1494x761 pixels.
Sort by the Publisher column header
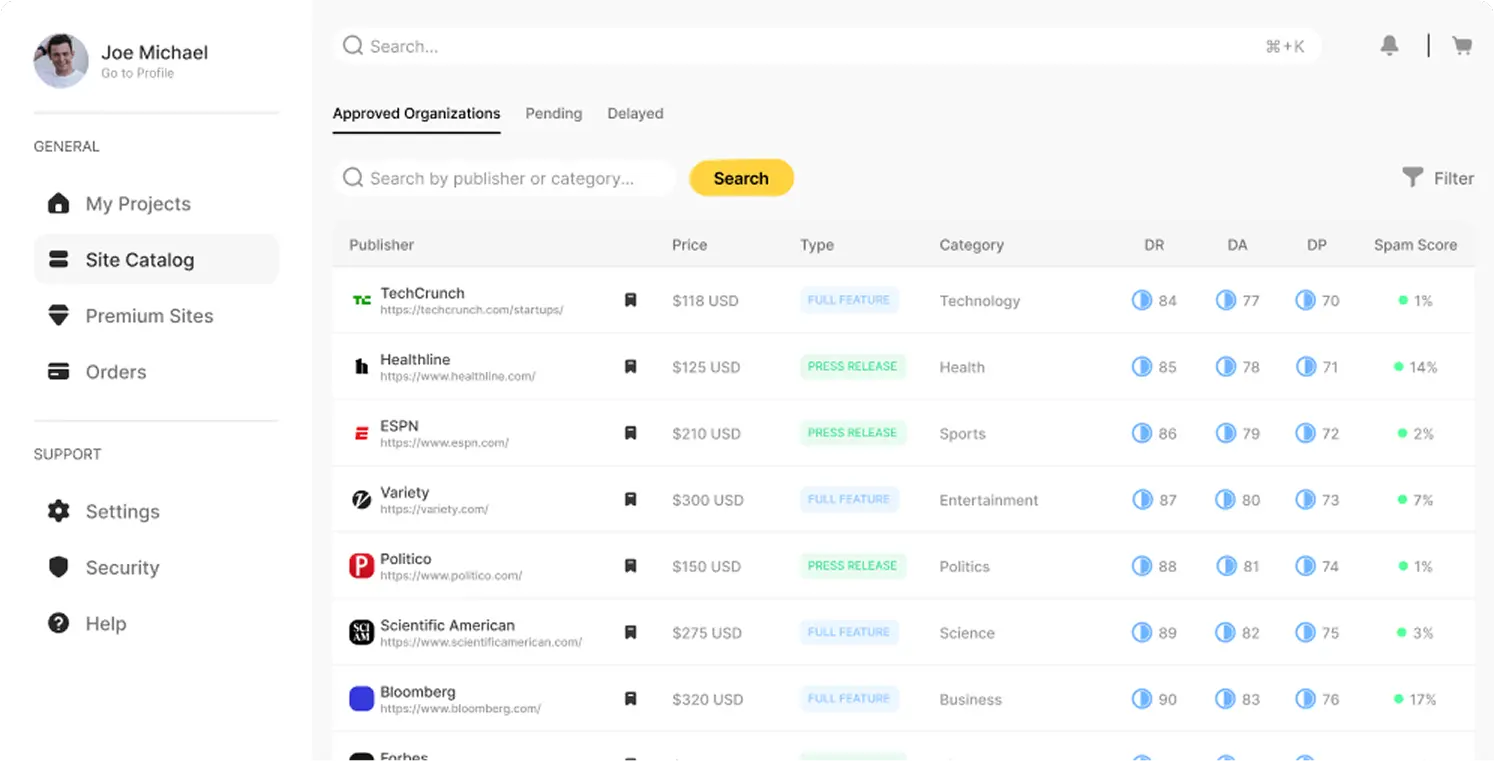coord(381,245)
